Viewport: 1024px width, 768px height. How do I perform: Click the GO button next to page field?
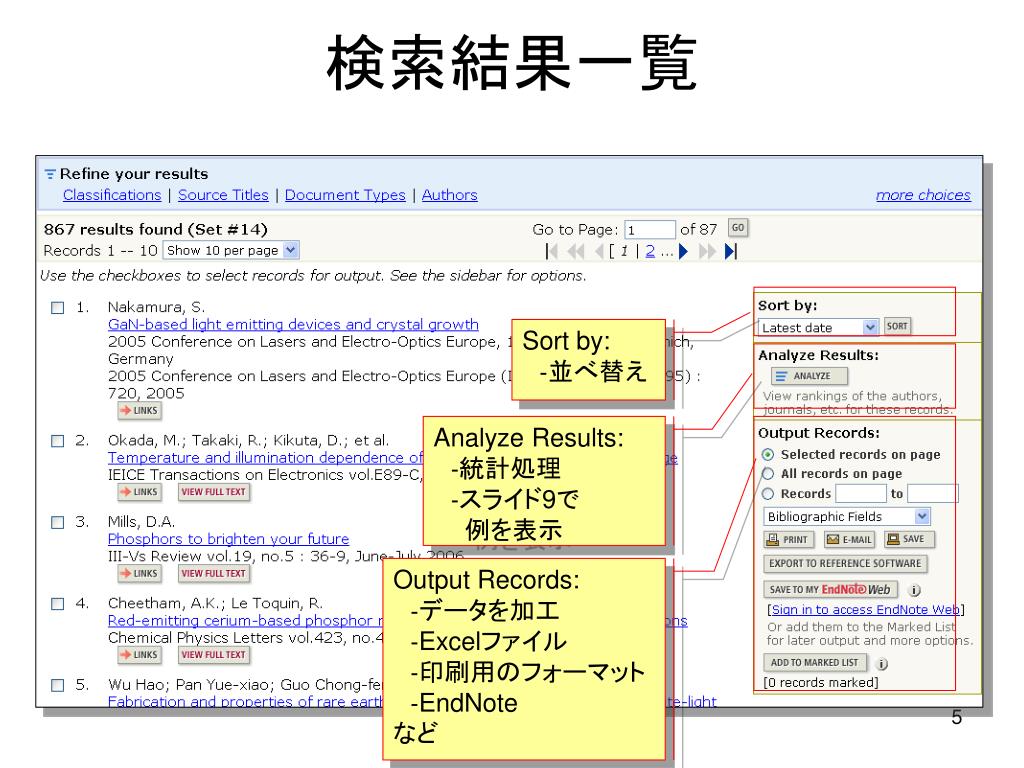[737, 228]
